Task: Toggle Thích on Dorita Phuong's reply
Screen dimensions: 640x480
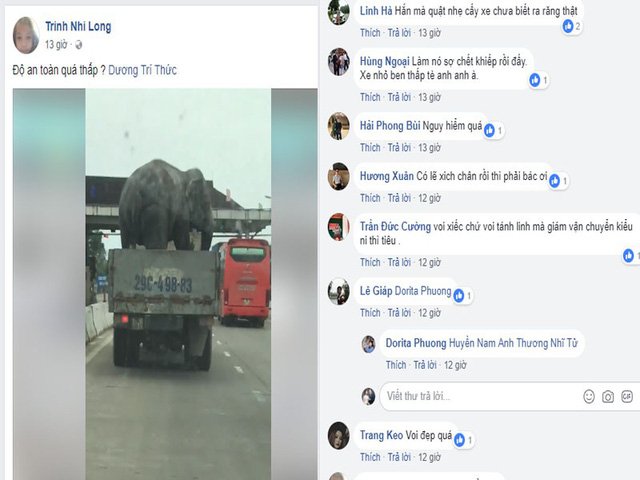Action: pos(396,365)
